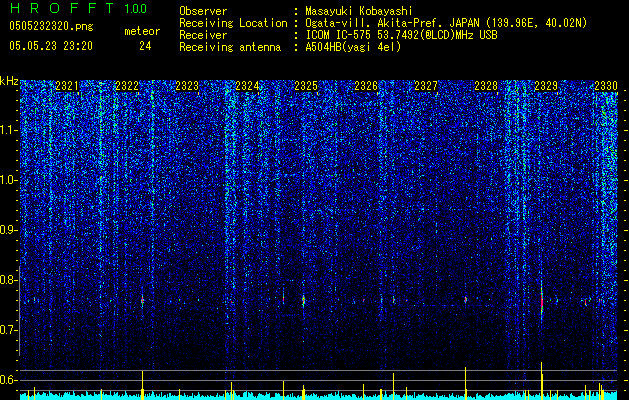Viewport: 629px width, 400px height.
Task: Click the ICOM IC-575 receiver value
Action: click(x=401, y=35)
